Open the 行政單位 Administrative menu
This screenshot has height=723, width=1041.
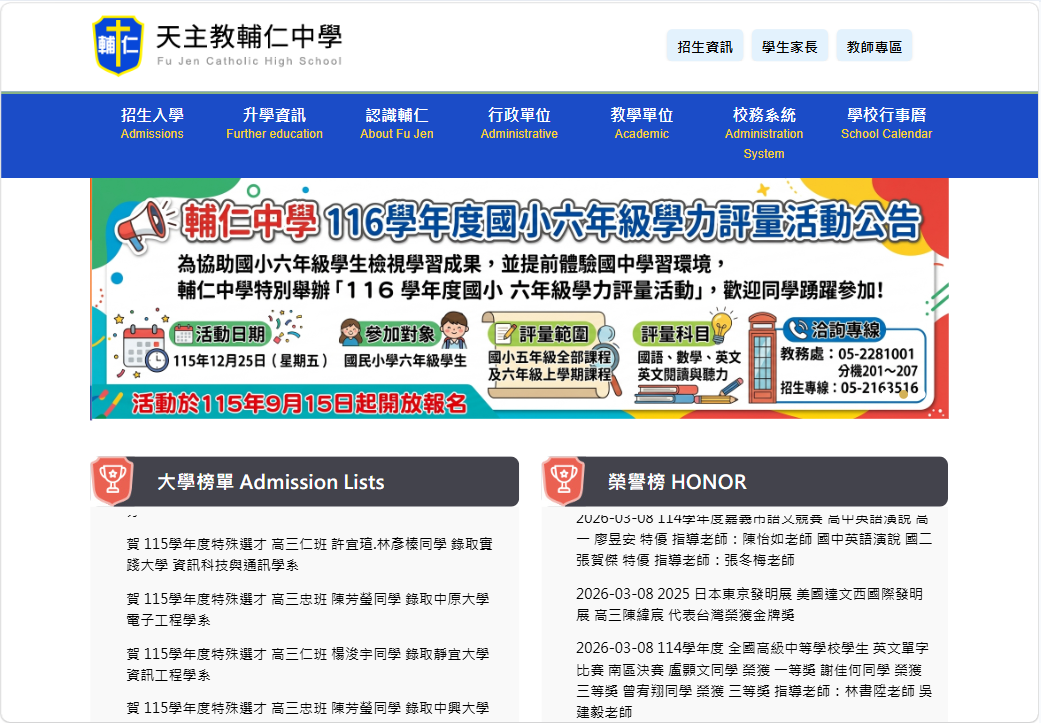pyautogui.click(x=519, y=123)
